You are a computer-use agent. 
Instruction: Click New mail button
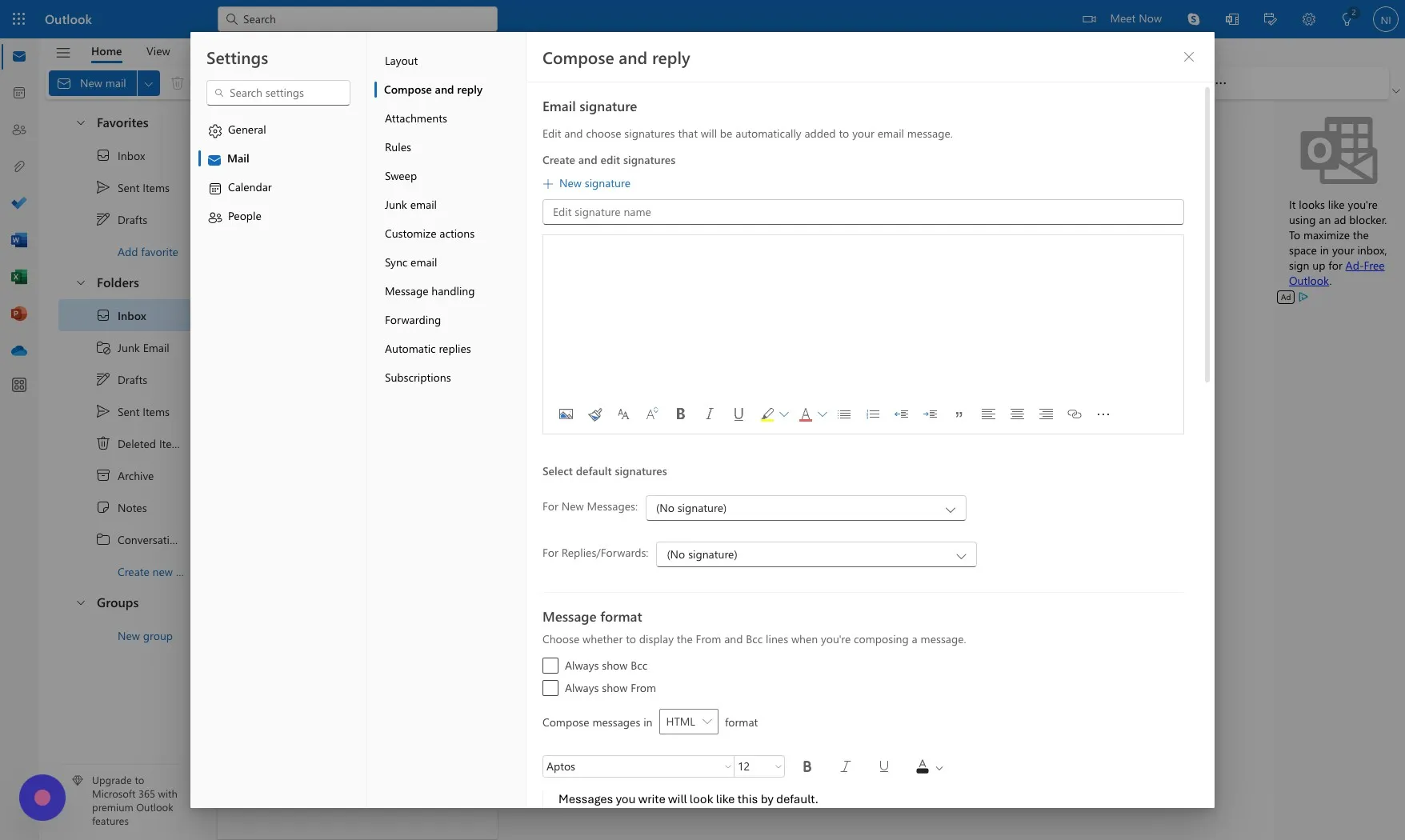tap(93, 83)
